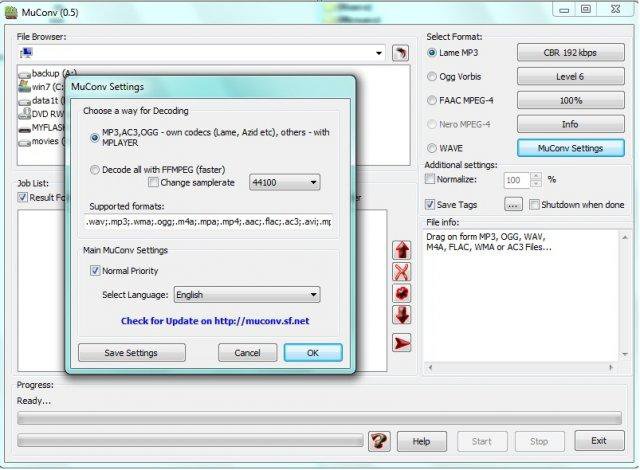The height and width of the screenshot is (470, 640).
Task: Click the red cube clear list icon
Action: 402,294
